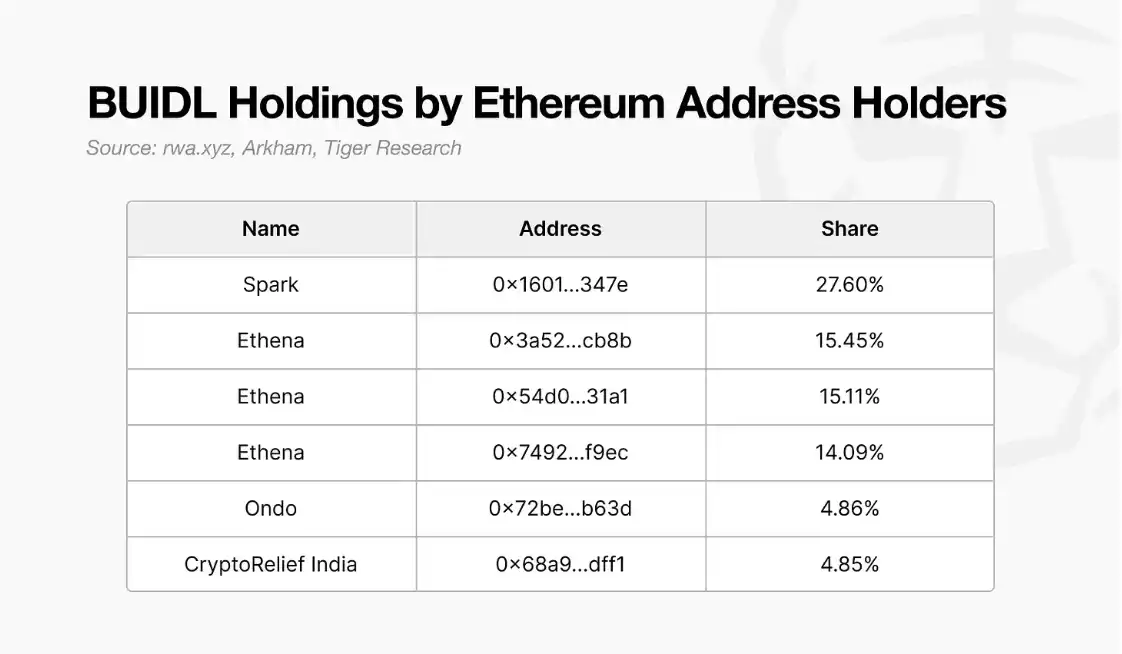Select the 27.60% share cell
Image resolution: width=1122 pixels, height=654 pixels.
coord(849,285)
